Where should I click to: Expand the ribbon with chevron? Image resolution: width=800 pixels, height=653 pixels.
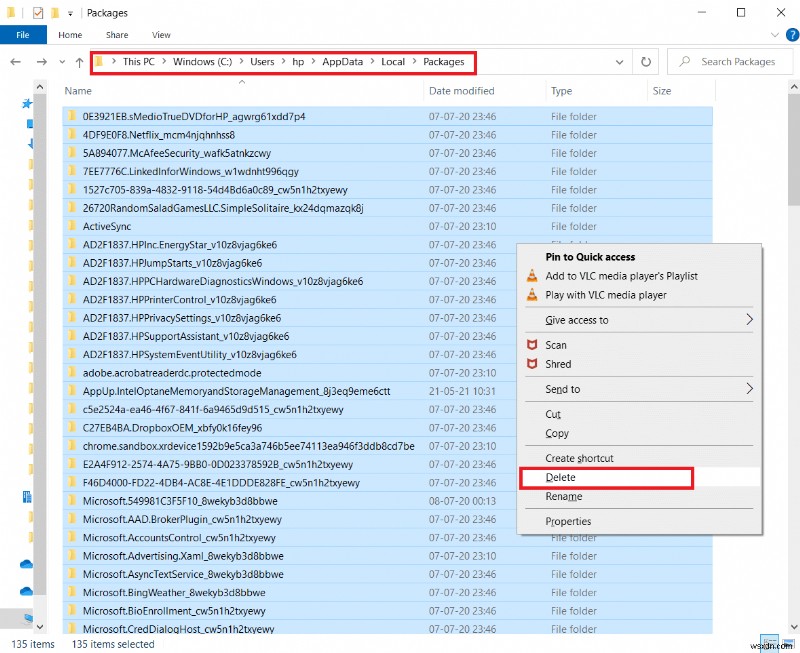pyautogui.click(x=774, y=35)
